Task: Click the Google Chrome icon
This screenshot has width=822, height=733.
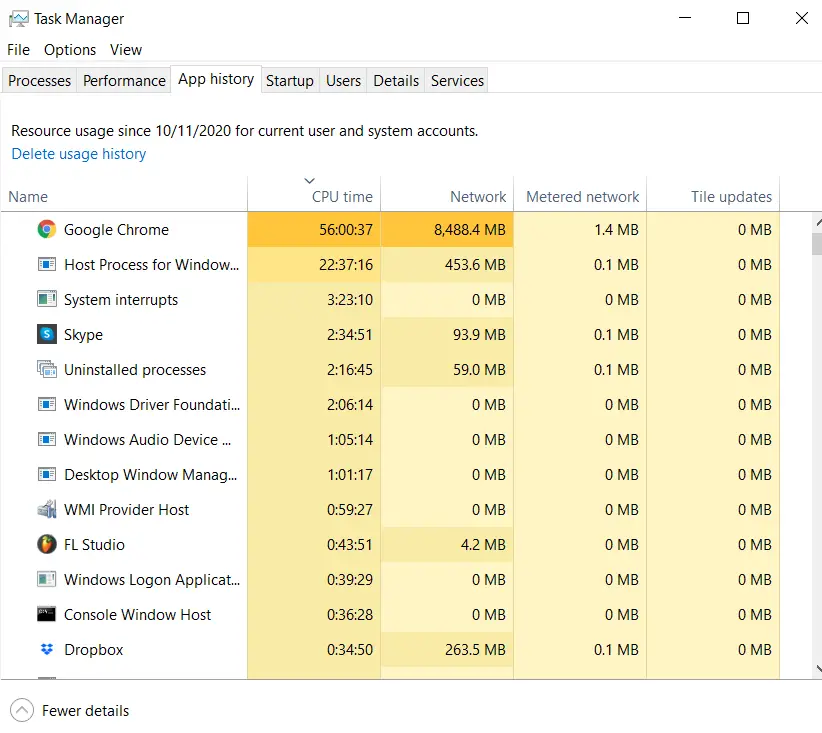Action: [47, 230]
